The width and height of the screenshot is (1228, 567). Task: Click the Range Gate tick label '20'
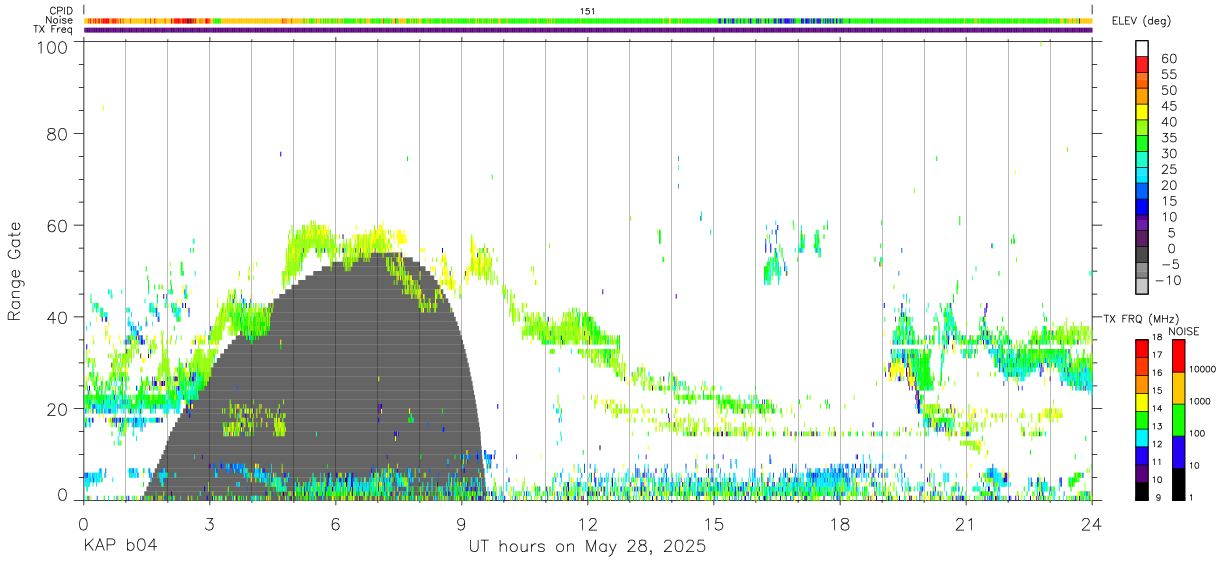coord(58,409)
